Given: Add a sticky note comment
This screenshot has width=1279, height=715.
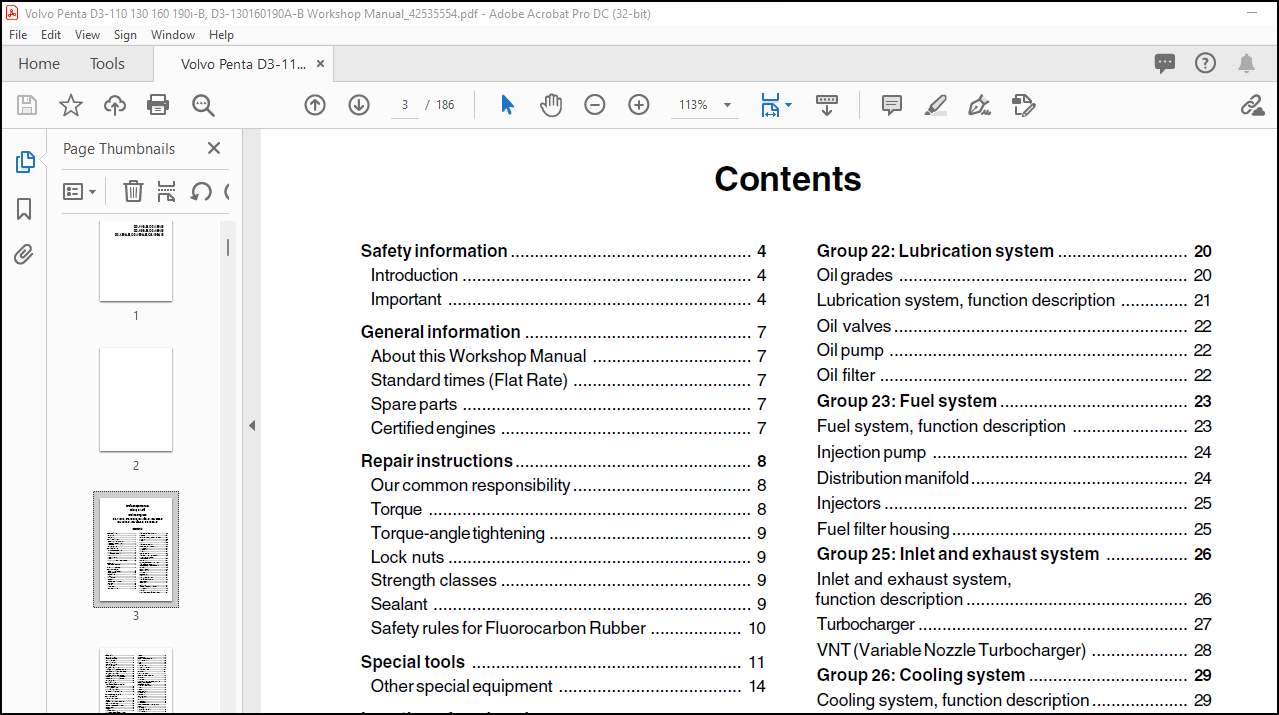Looking at the screenshot, I should (892, 105).
